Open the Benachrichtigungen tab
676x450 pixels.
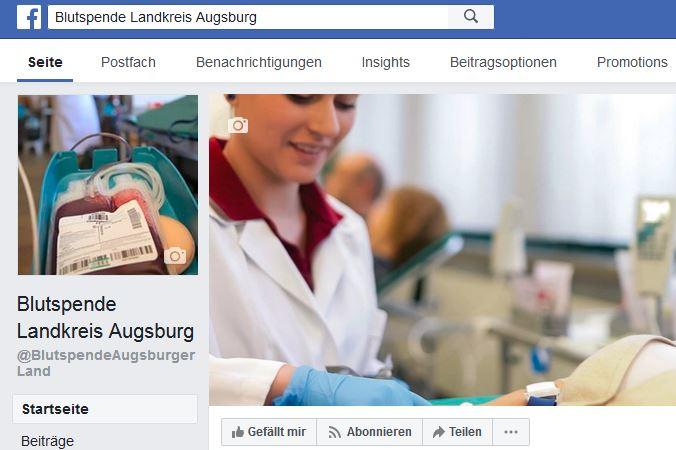pos(259,62)
